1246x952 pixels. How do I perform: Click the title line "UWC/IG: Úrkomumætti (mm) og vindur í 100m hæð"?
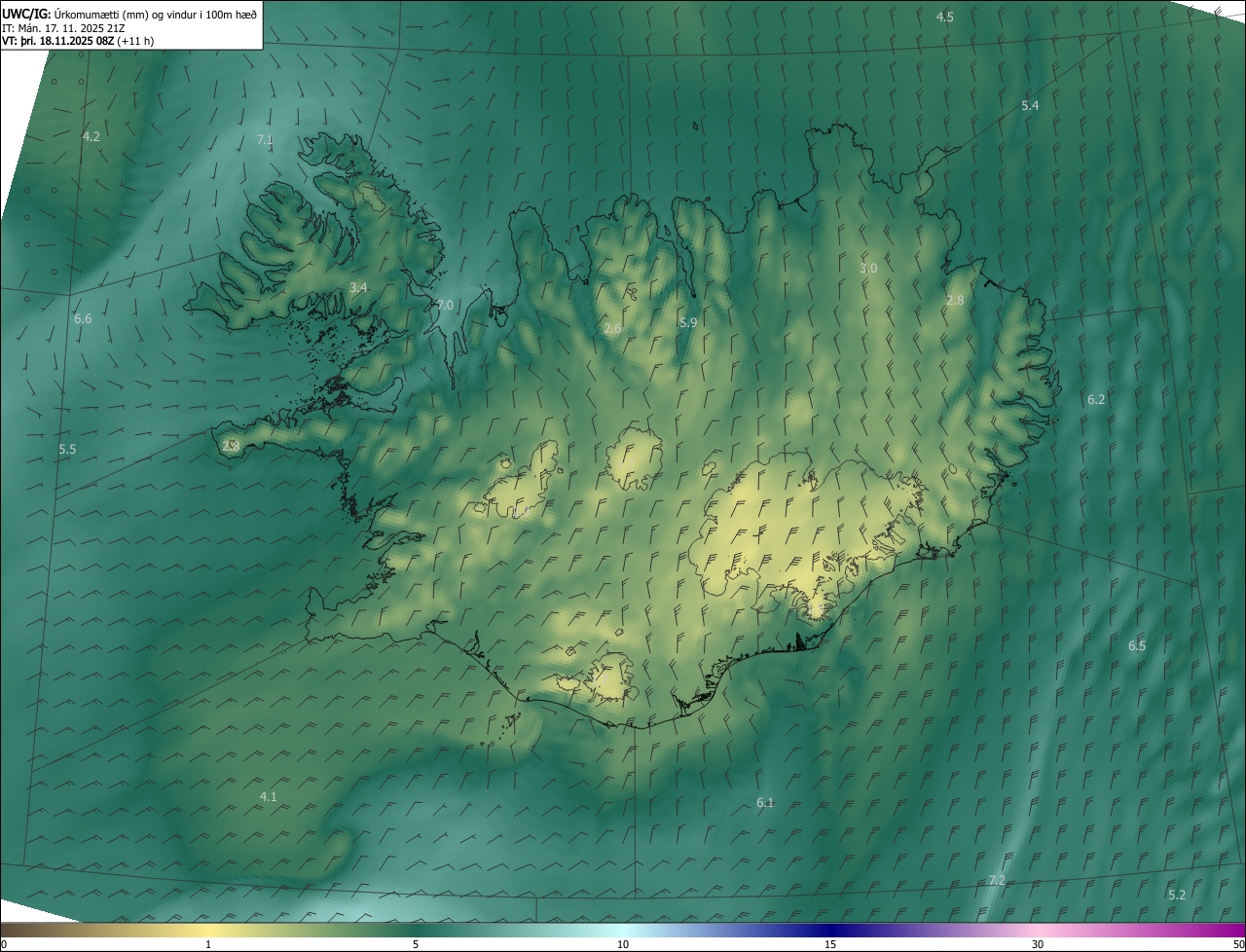(129, 14)
